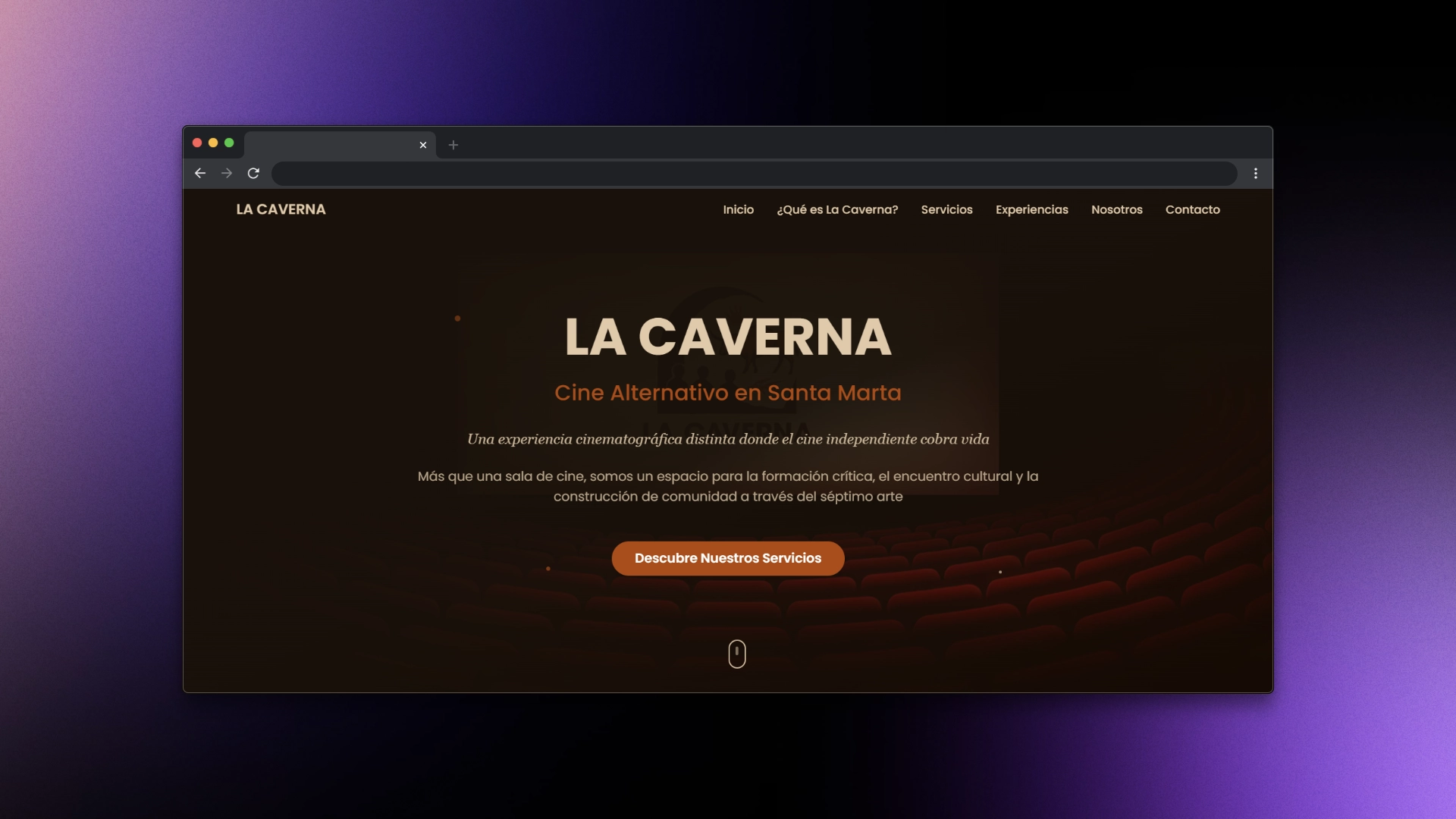The width and height of the screenshot is (1456, 819).
Task: Open the ¿Qué es La Caverna? nav link
Action: click(x=837, y=209)
